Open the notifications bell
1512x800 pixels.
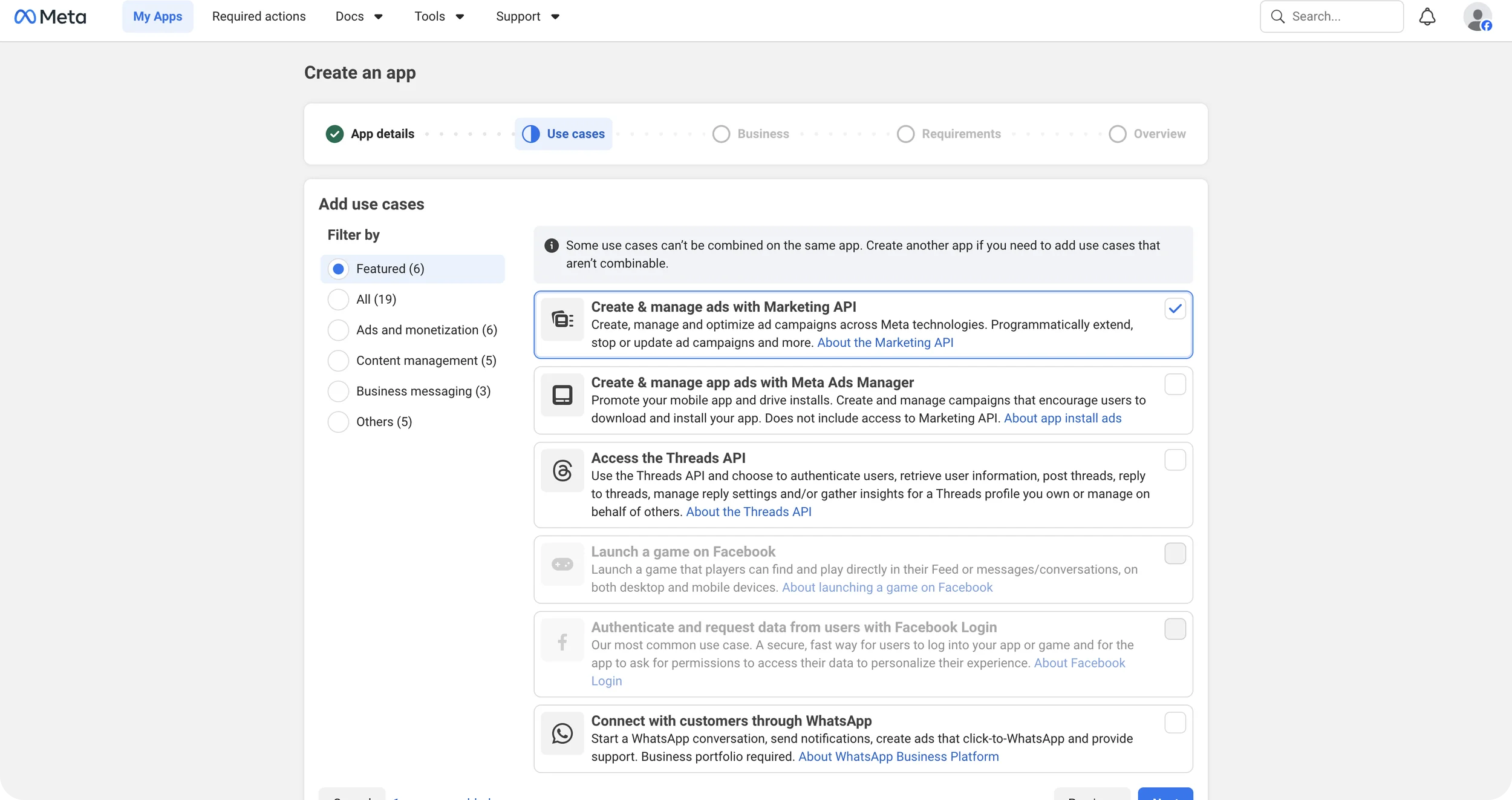(x=1427, y=16)
